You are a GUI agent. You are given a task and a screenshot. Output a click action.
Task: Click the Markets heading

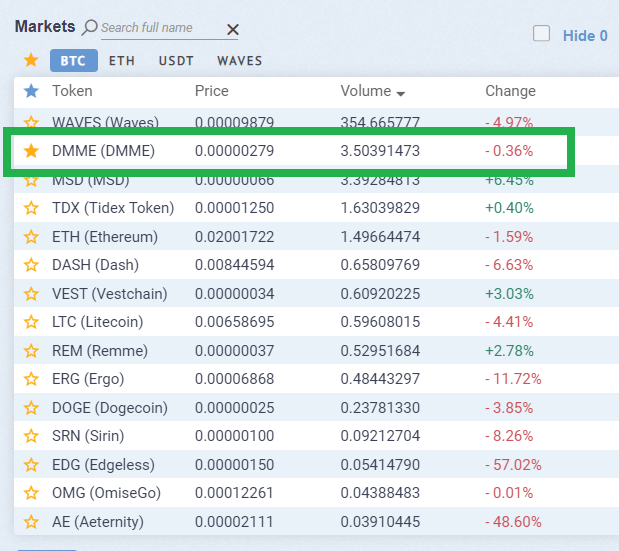click(45, 27)
